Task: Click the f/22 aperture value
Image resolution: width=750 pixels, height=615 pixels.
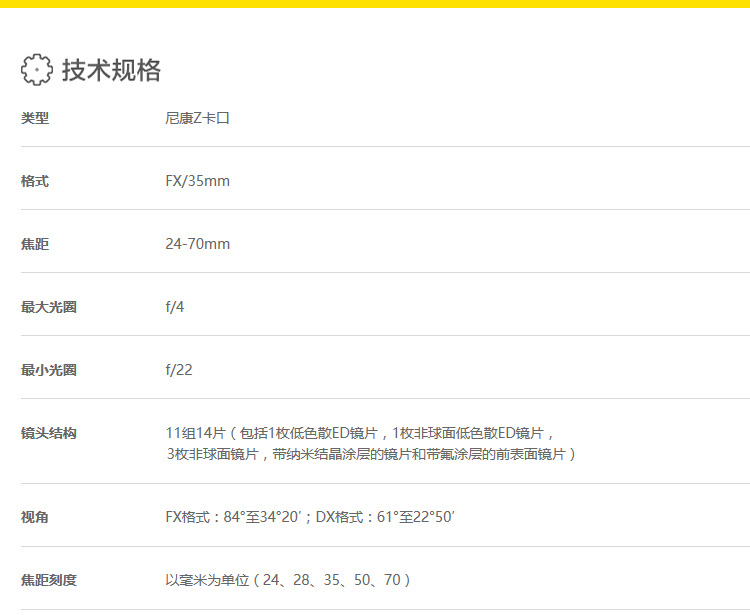Action: [x=179, y=370]
